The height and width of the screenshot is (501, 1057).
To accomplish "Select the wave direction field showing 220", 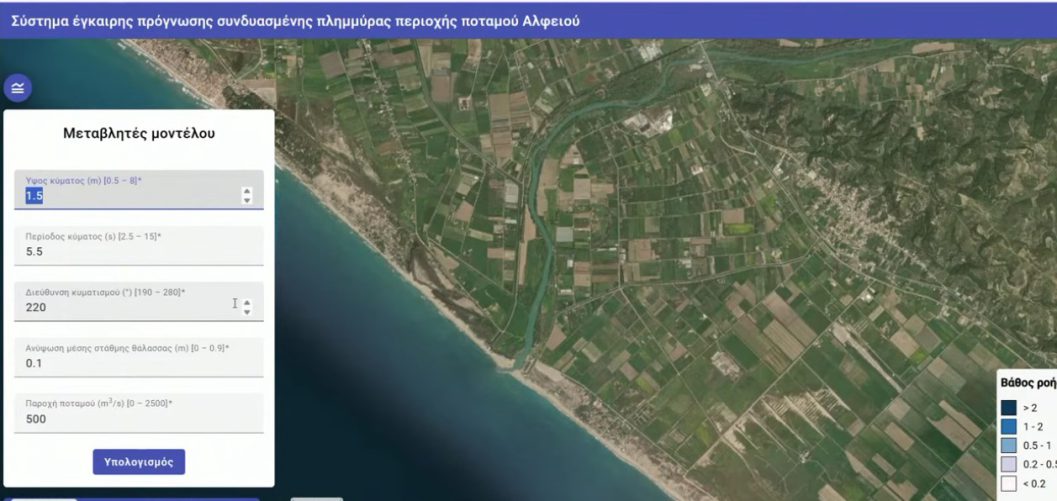I will [x=120, y=308].
